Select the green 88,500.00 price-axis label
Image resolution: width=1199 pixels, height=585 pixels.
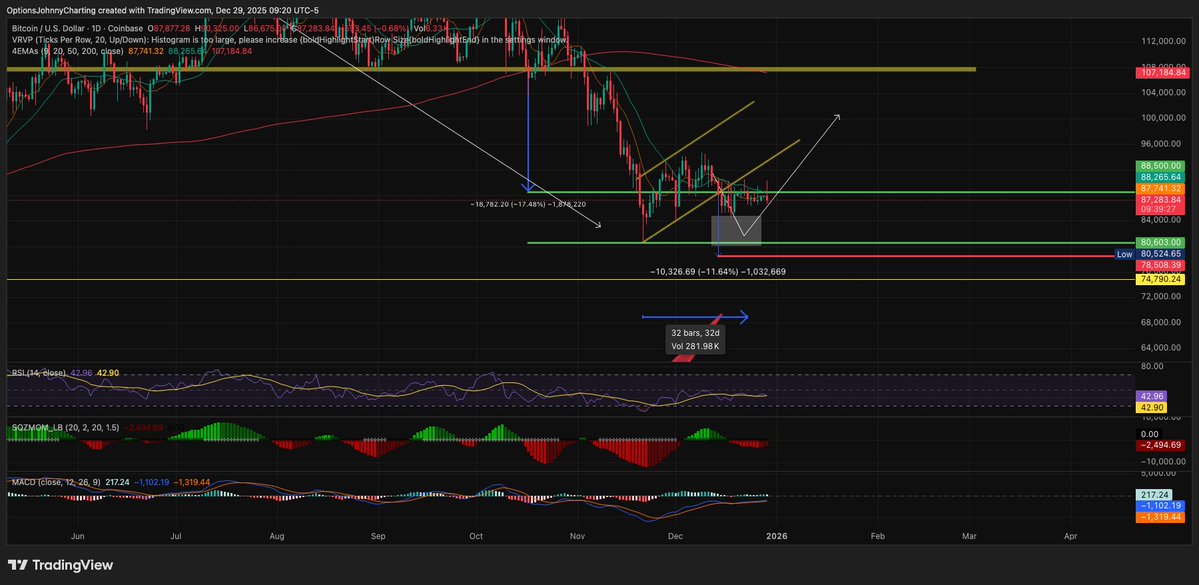point(1161,165)
